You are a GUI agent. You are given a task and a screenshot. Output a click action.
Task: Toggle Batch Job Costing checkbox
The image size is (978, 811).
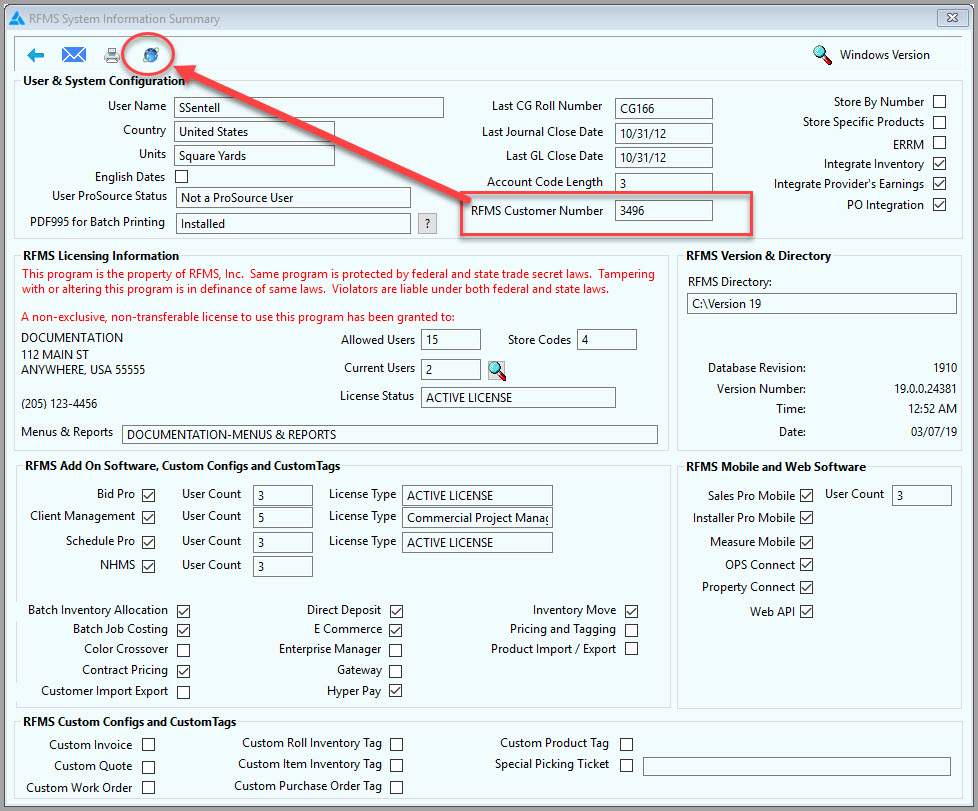(183, 630)
